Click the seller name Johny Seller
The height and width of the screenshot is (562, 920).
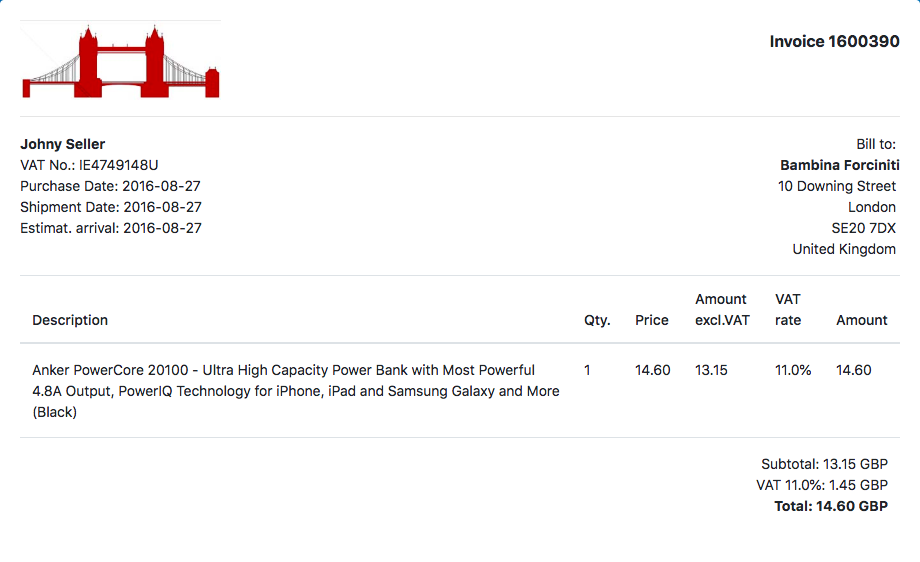[63, 144]
